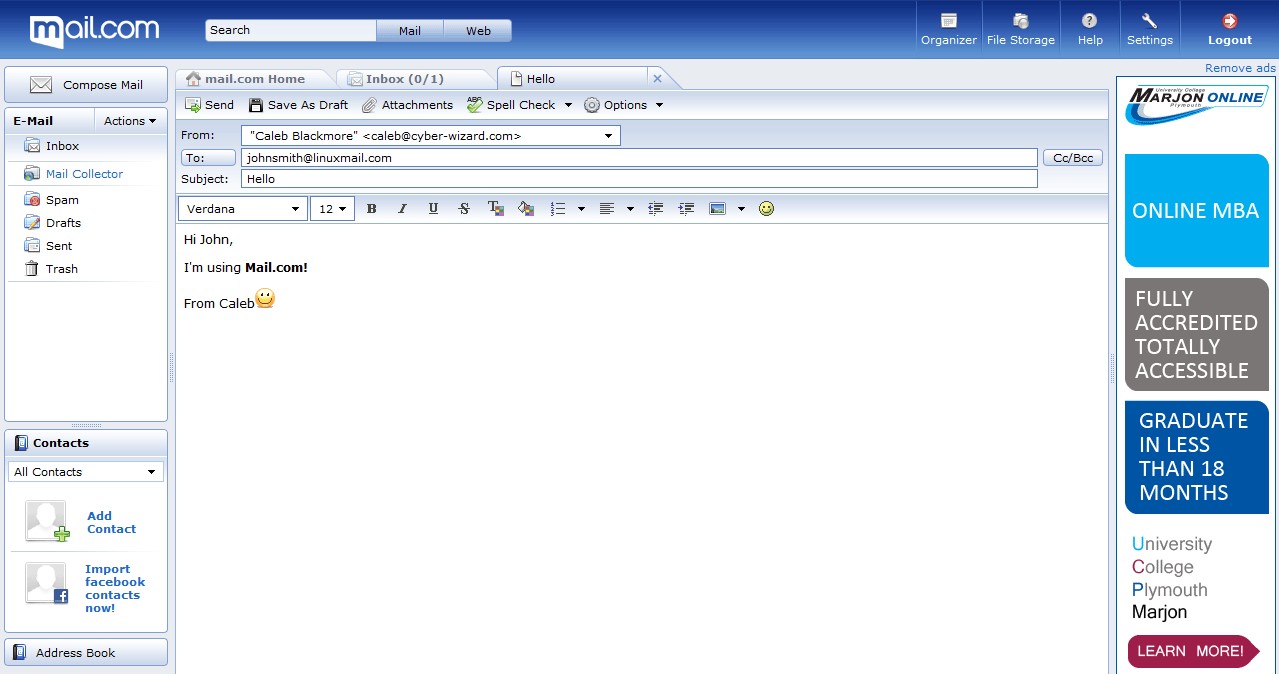Switch to the Inbox (0/1) tab

404,79
